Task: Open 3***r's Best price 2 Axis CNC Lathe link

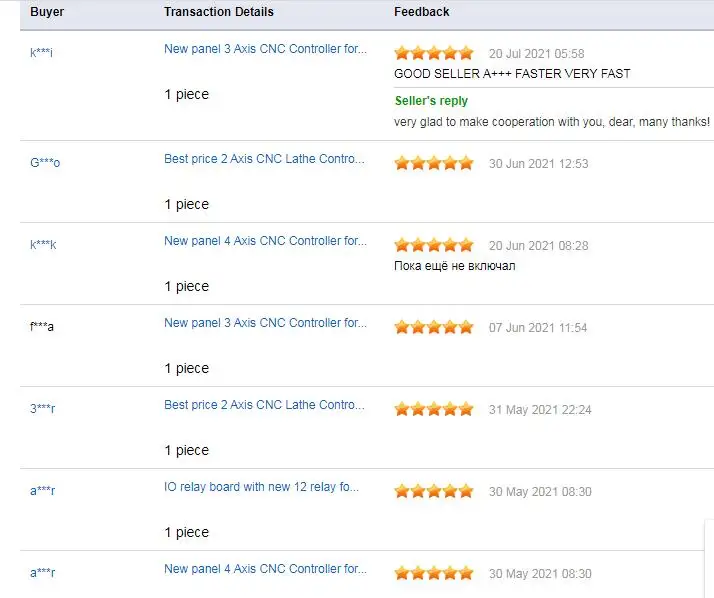Action: pyautogui.click(x=265, y=405)
